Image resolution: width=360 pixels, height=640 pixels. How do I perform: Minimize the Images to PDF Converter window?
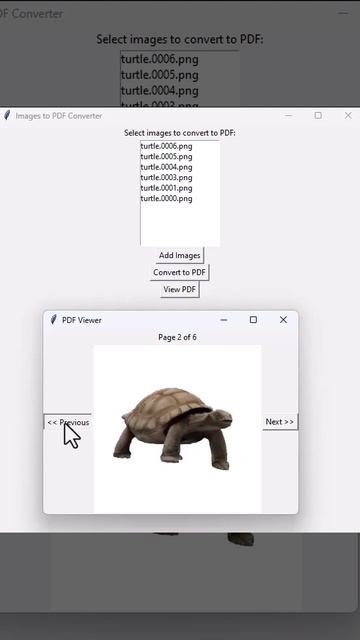(289, 116)
